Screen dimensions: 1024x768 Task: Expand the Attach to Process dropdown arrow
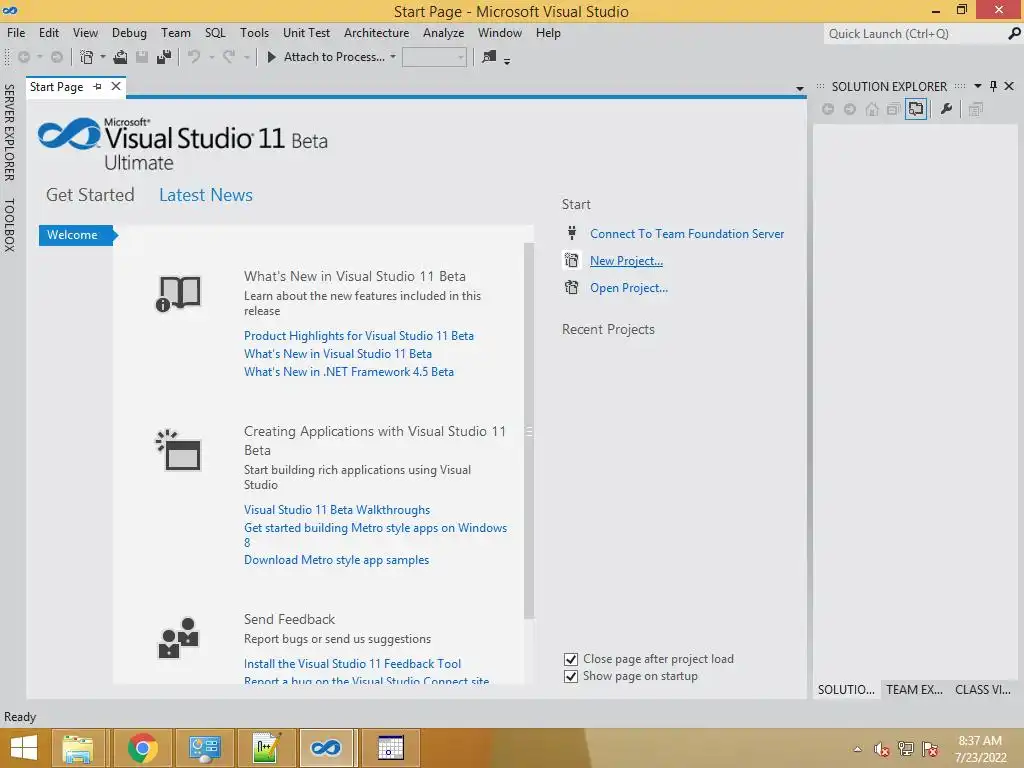[x=392, y=57]
